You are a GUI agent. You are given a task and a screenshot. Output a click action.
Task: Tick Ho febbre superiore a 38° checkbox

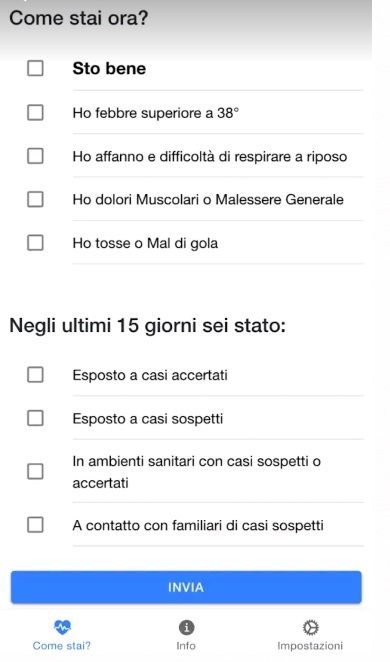pyautogui.click(x=35, y=113)
